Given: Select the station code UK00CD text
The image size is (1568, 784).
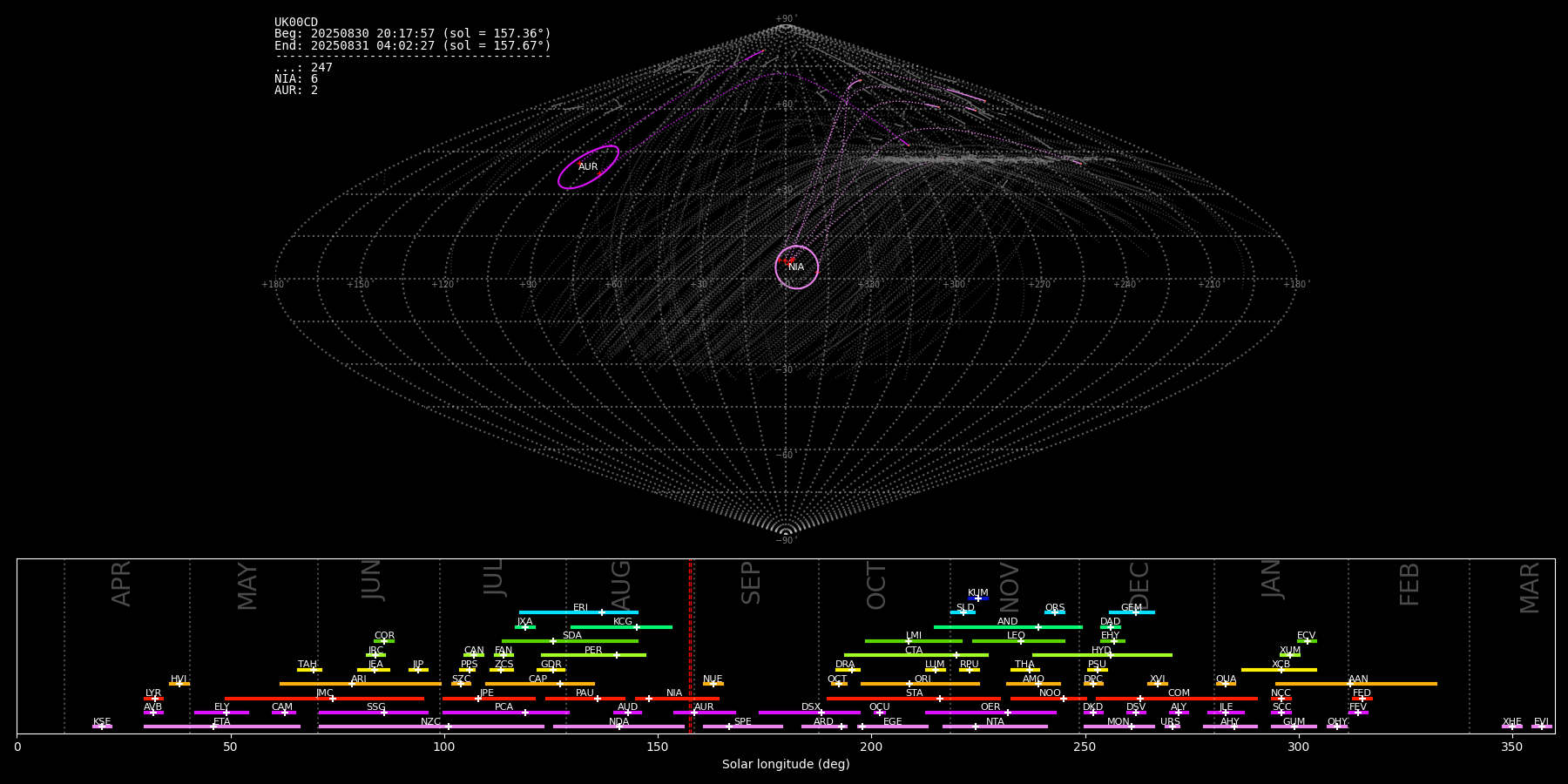Looking at the screenshot, I should click(296, 23).
